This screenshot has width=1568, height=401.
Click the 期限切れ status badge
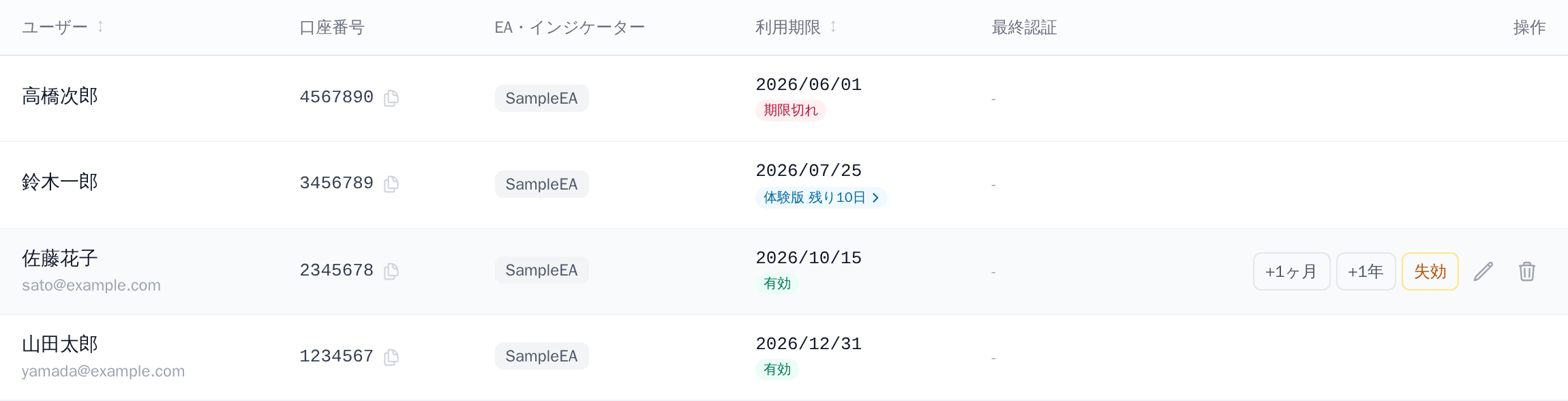790,110
